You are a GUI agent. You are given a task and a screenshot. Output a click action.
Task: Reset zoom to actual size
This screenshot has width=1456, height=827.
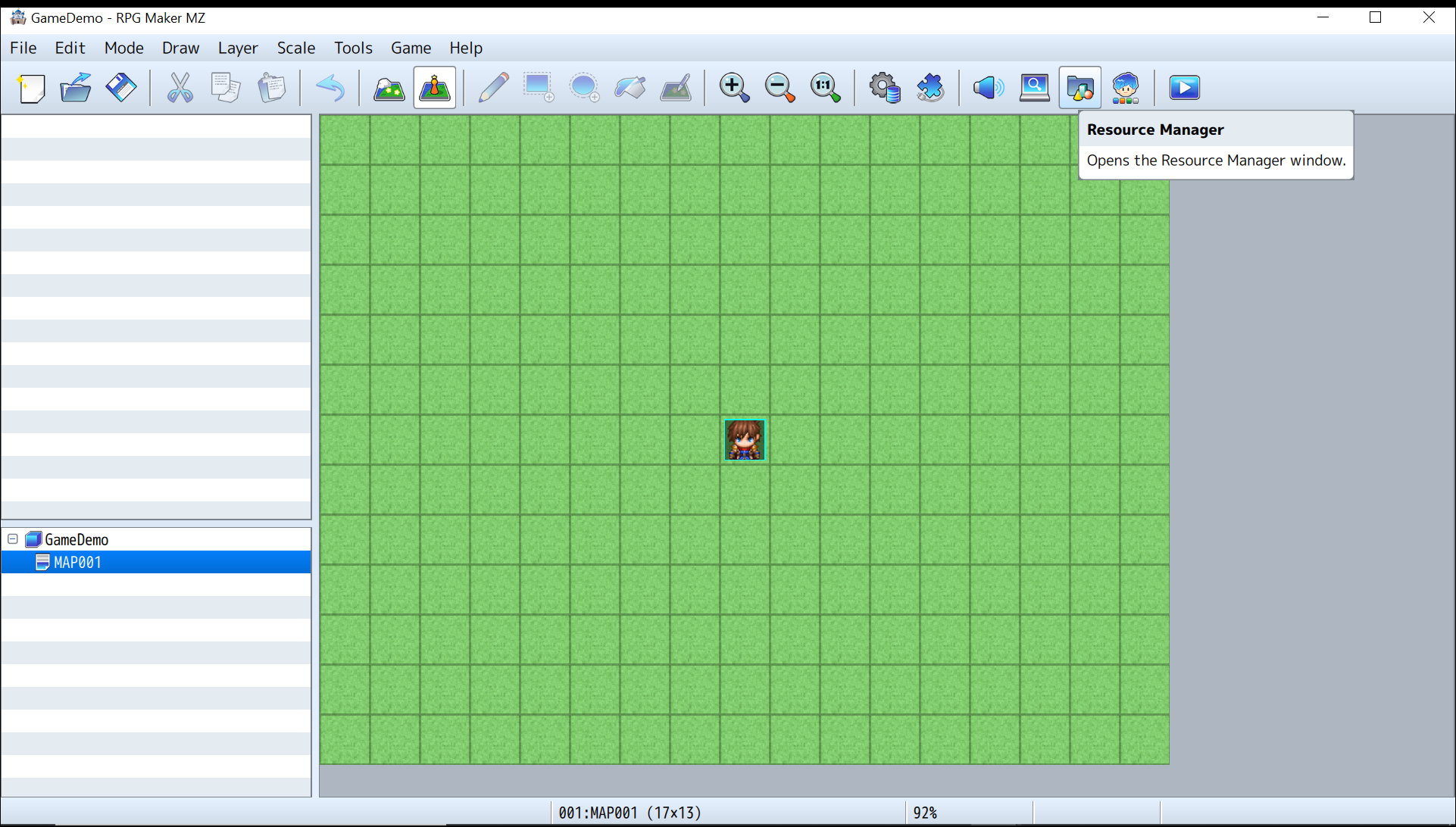pyautogui.click(x=824, y=87)
